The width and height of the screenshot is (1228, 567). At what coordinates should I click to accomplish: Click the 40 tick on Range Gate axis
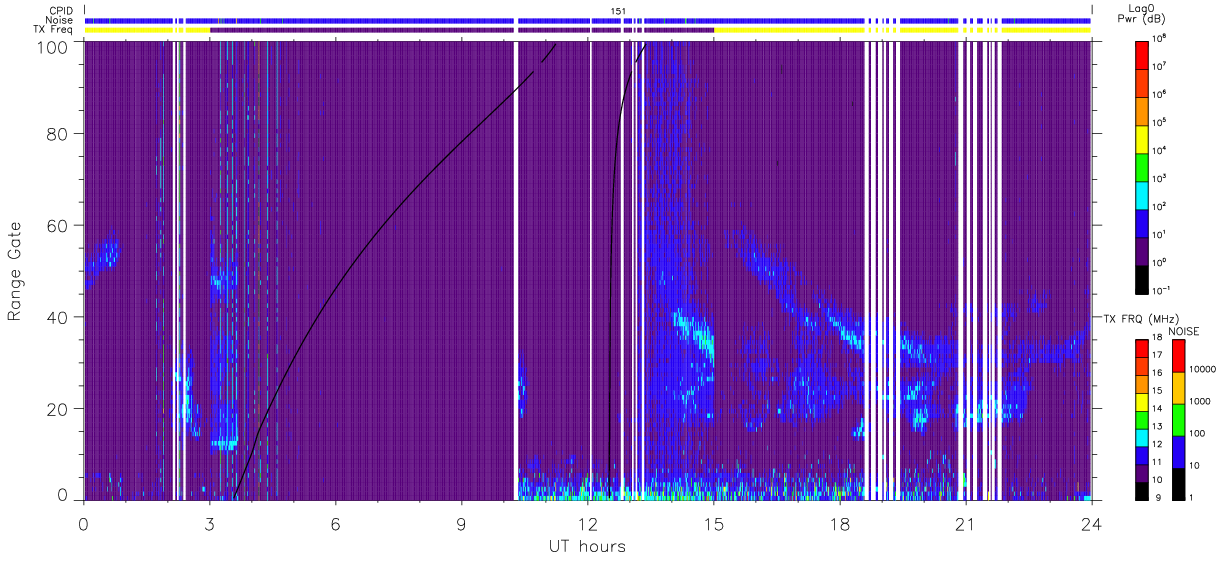59,317
